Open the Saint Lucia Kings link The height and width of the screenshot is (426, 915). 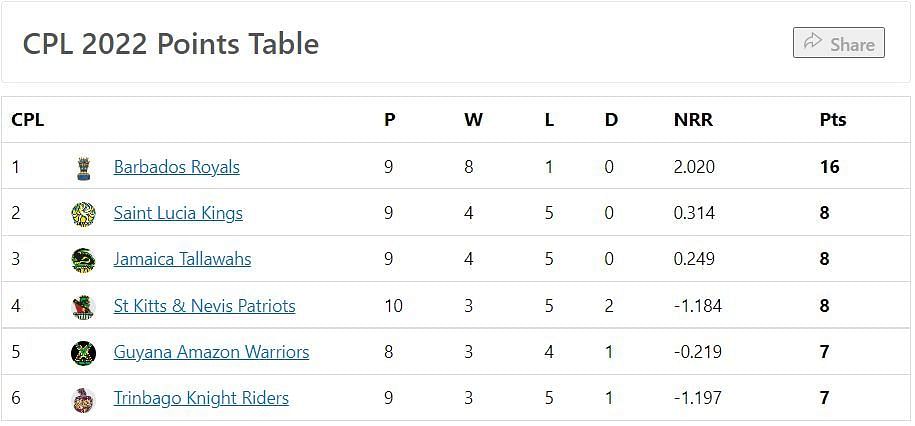point(178,213)
